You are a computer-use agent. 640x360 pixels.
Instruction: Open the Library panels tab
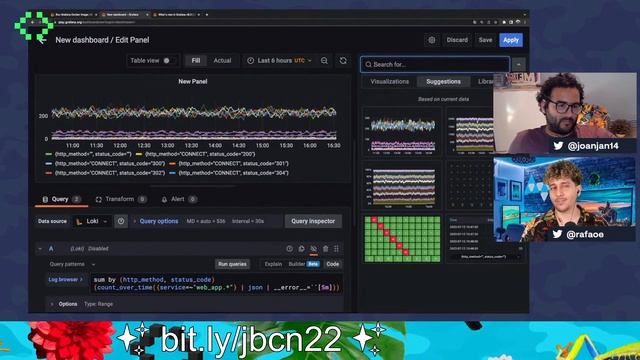coord(485,82)
